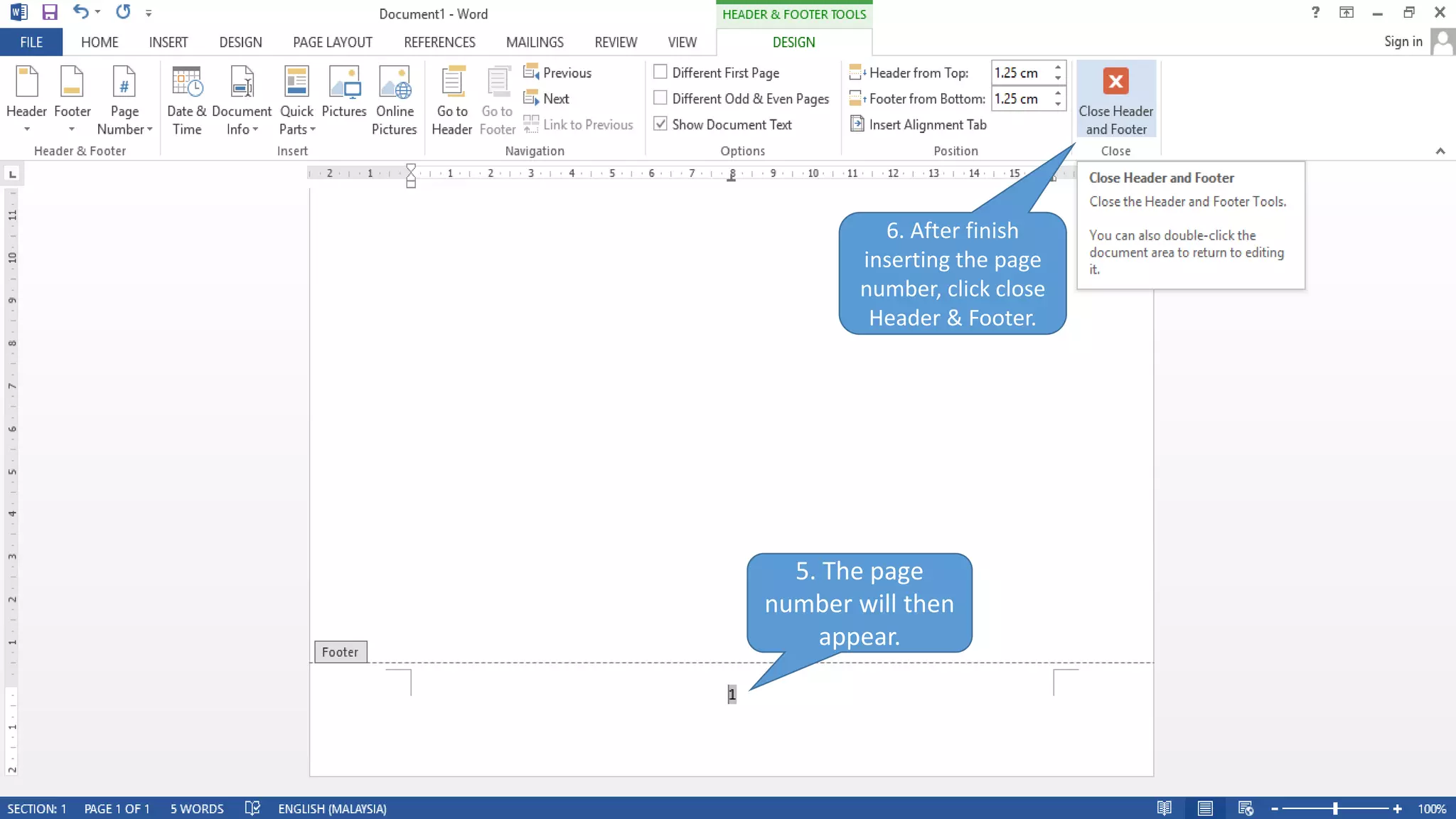Insert Pictures from file
1456x819 pixels.
point(344,91)
